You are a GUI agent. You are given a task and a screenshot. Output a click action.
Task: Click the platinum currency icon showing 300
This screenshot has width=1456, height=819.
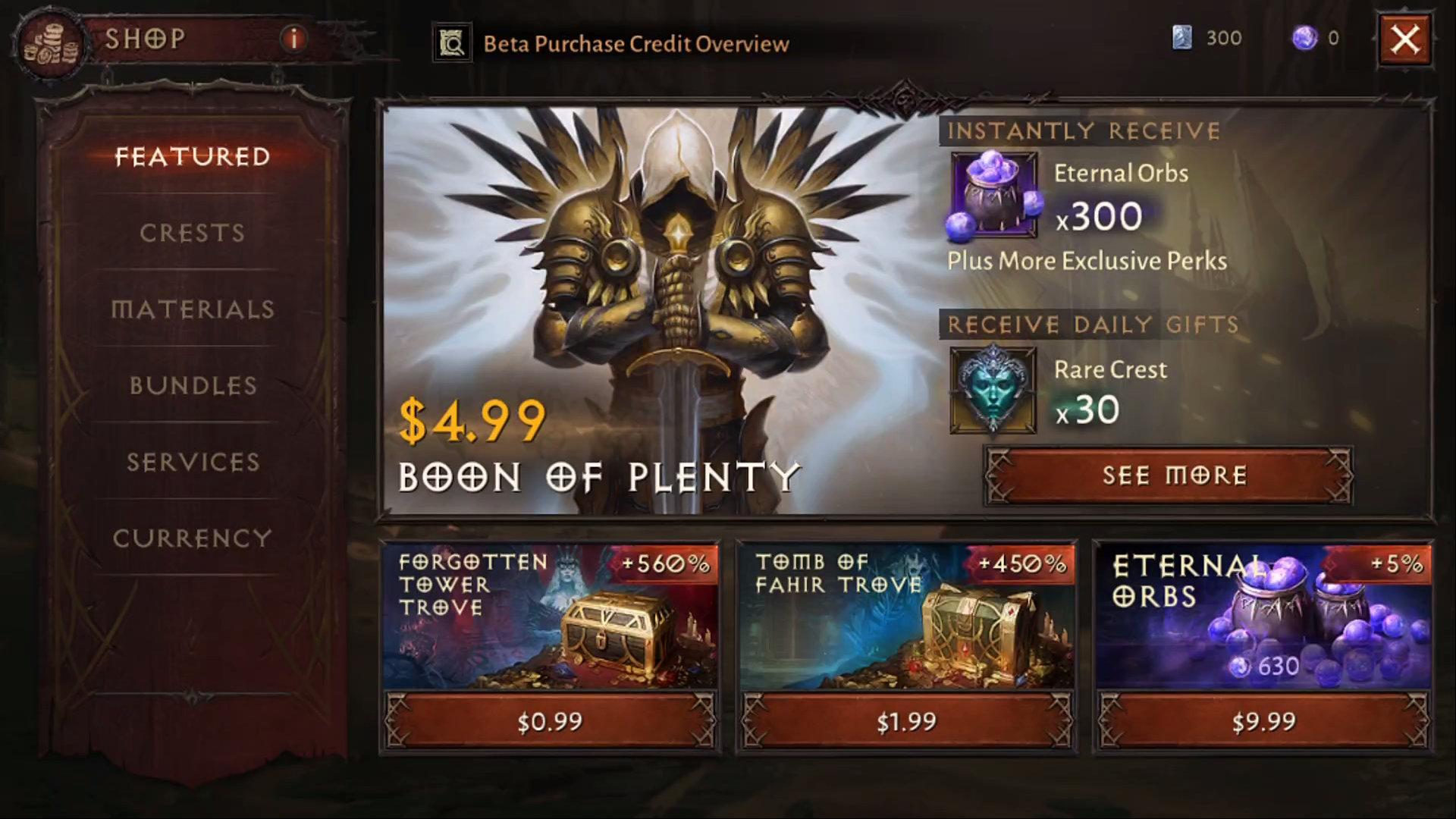[x=1182, y=37]
